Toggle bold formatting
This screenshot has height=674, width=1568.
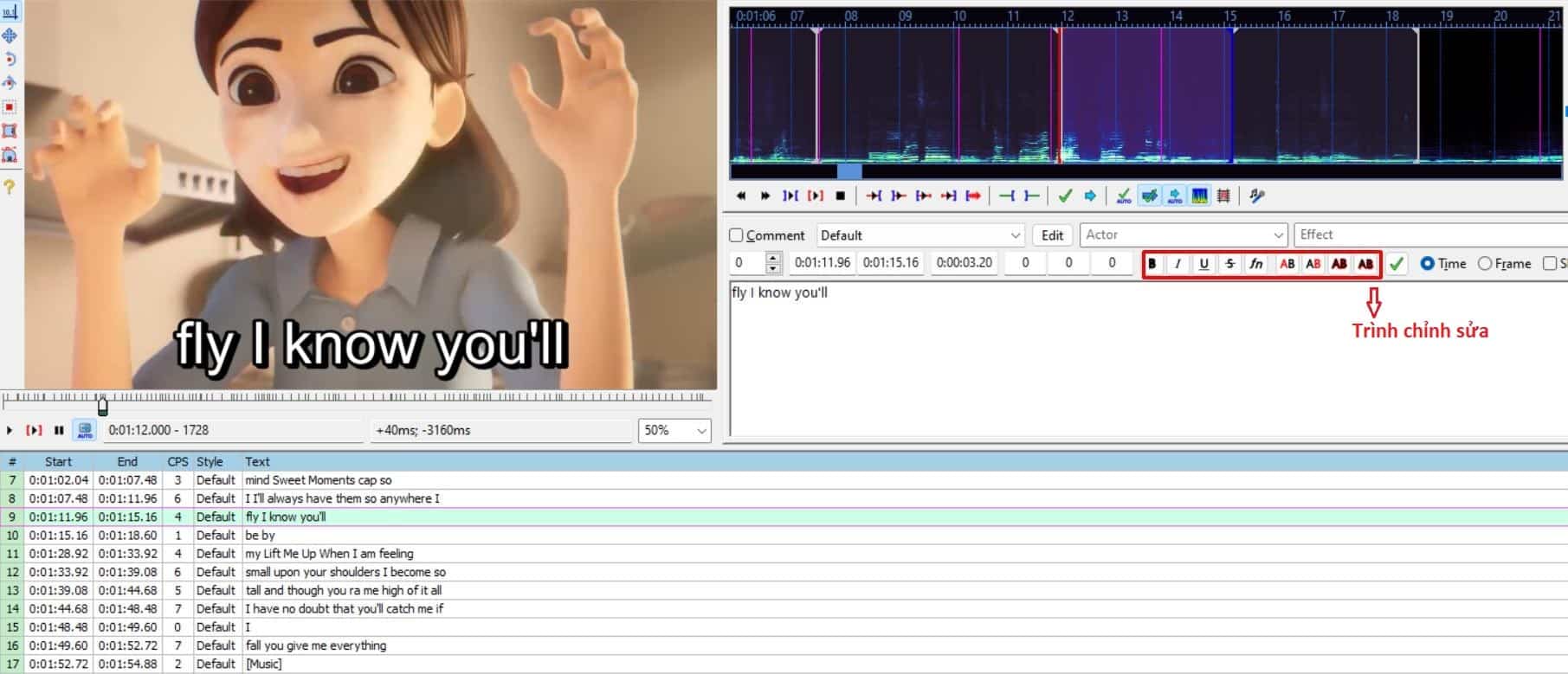[1152, 264]
